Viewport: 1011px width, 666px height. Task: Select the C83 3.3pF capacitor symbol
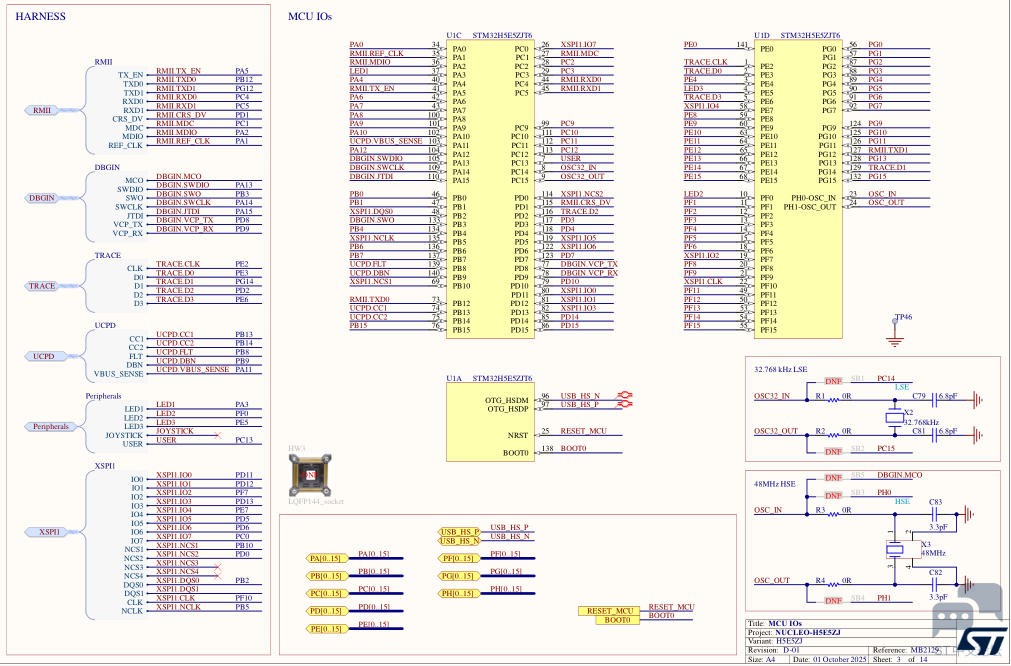pyautogui.click(x=936, y=514)
